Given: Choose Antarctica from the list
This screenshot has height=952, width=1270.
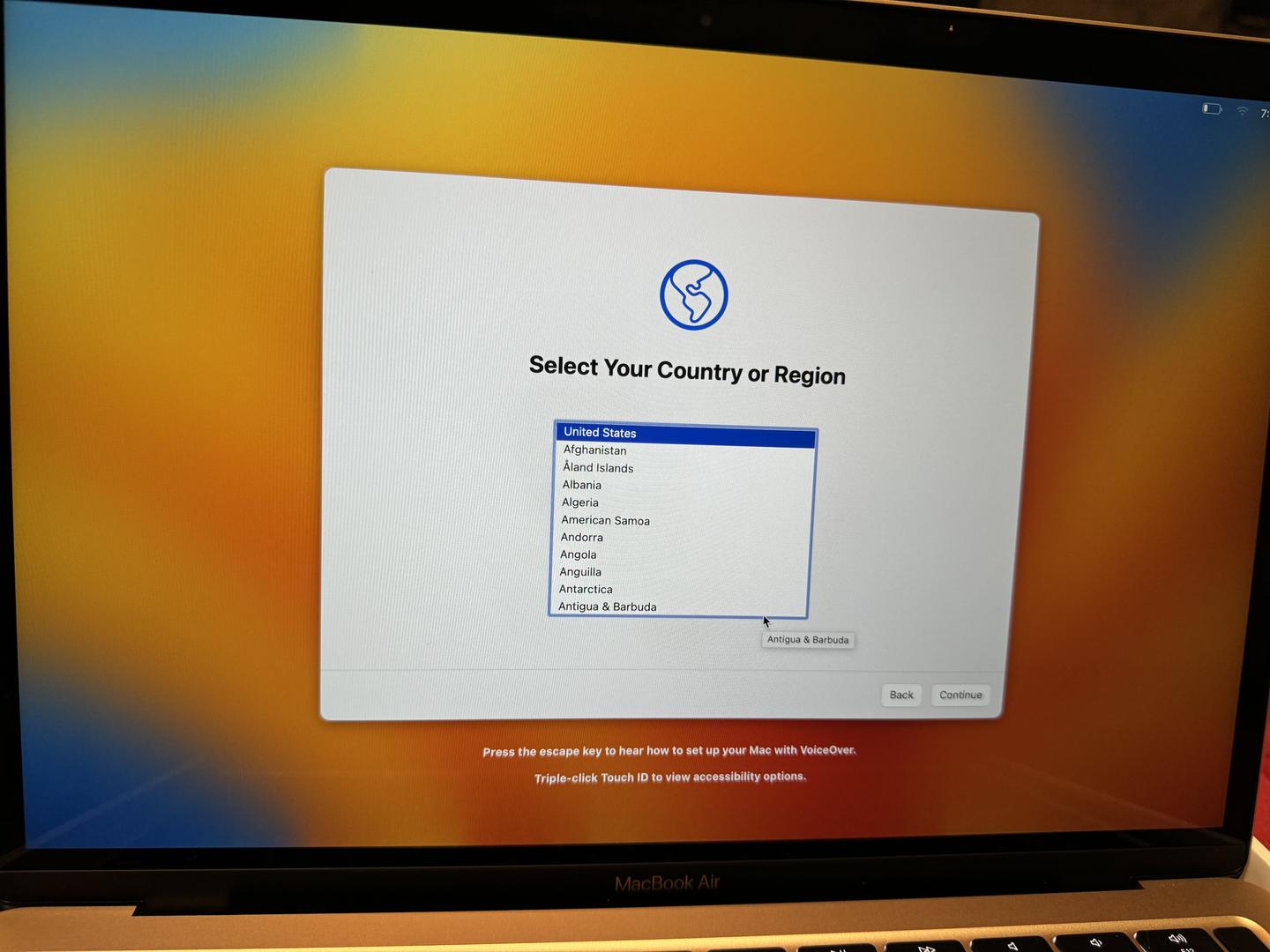Looking at the screenshot, I should [x=677, y=590].
